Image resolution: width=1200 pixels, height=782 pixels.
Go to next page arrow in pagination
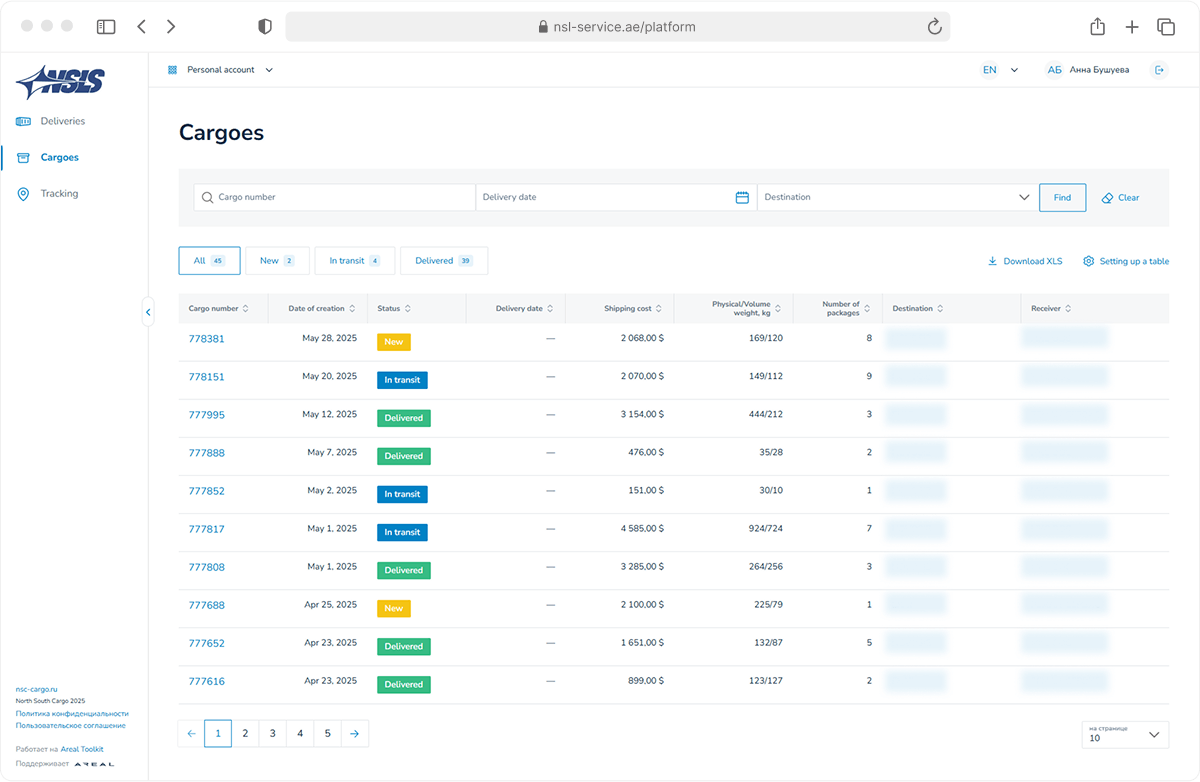[355, 734]
